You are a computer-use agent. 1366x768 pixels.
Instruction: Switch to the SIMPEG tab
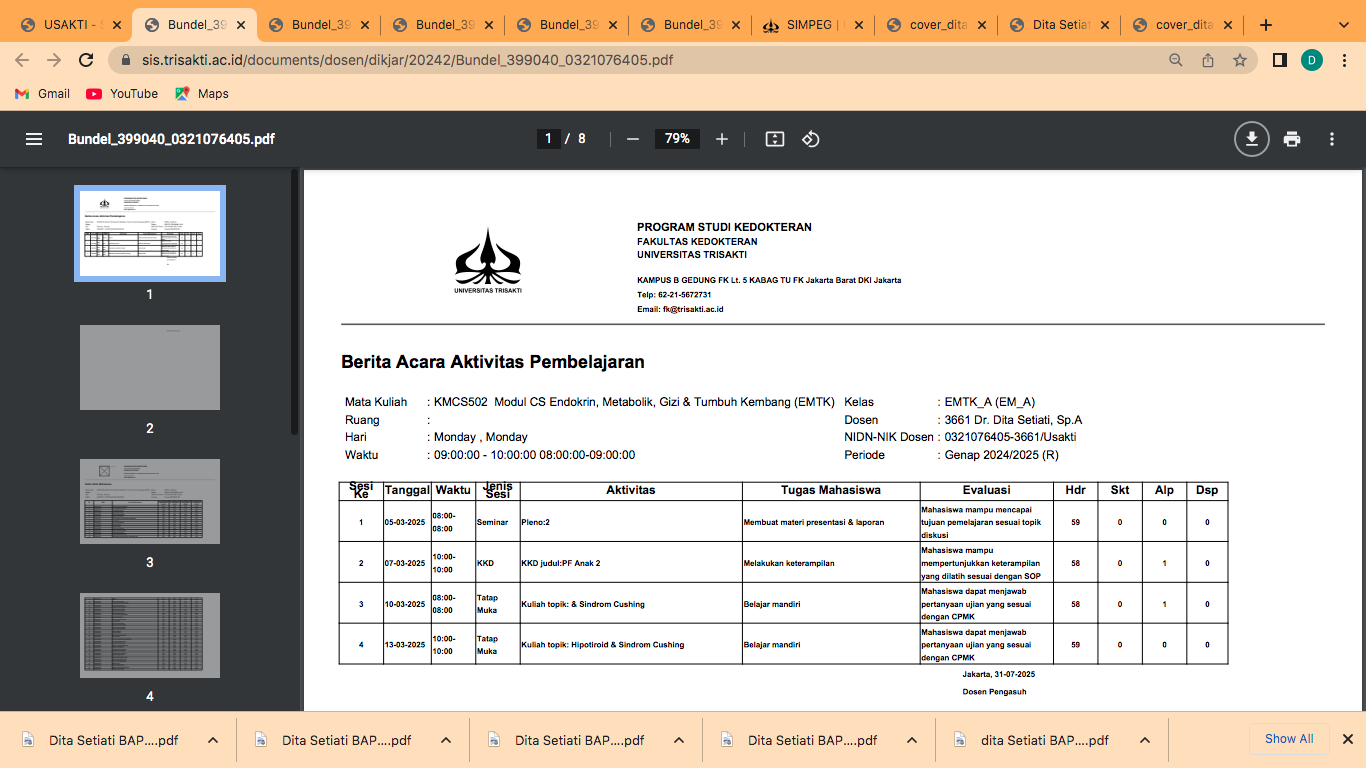(x=812, y=25)
